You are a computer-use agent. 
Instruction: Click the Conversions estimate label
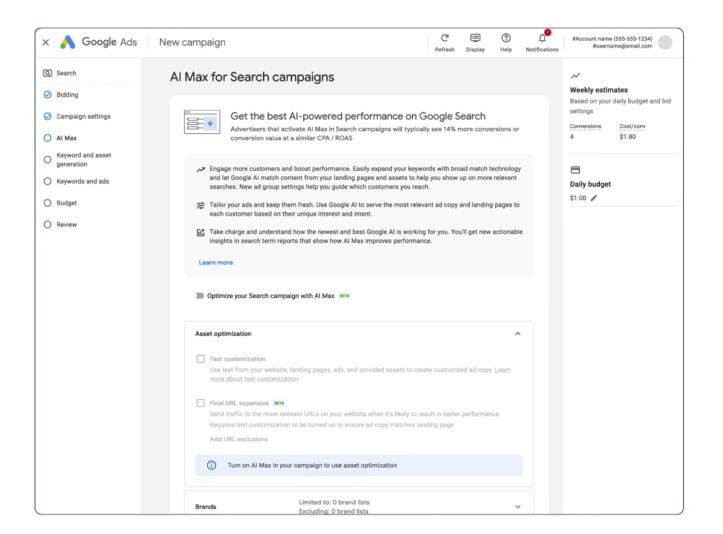[x=586, y=126]
